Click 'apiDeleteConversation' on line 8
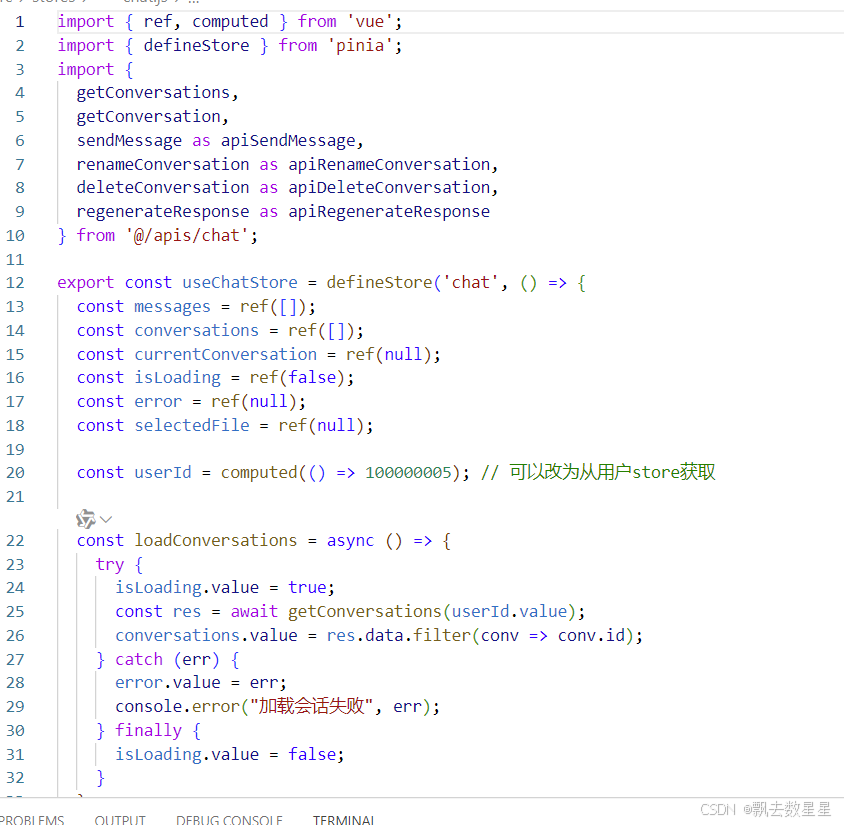The width and height of the screenshot is (844, 825). coord(389,188)
